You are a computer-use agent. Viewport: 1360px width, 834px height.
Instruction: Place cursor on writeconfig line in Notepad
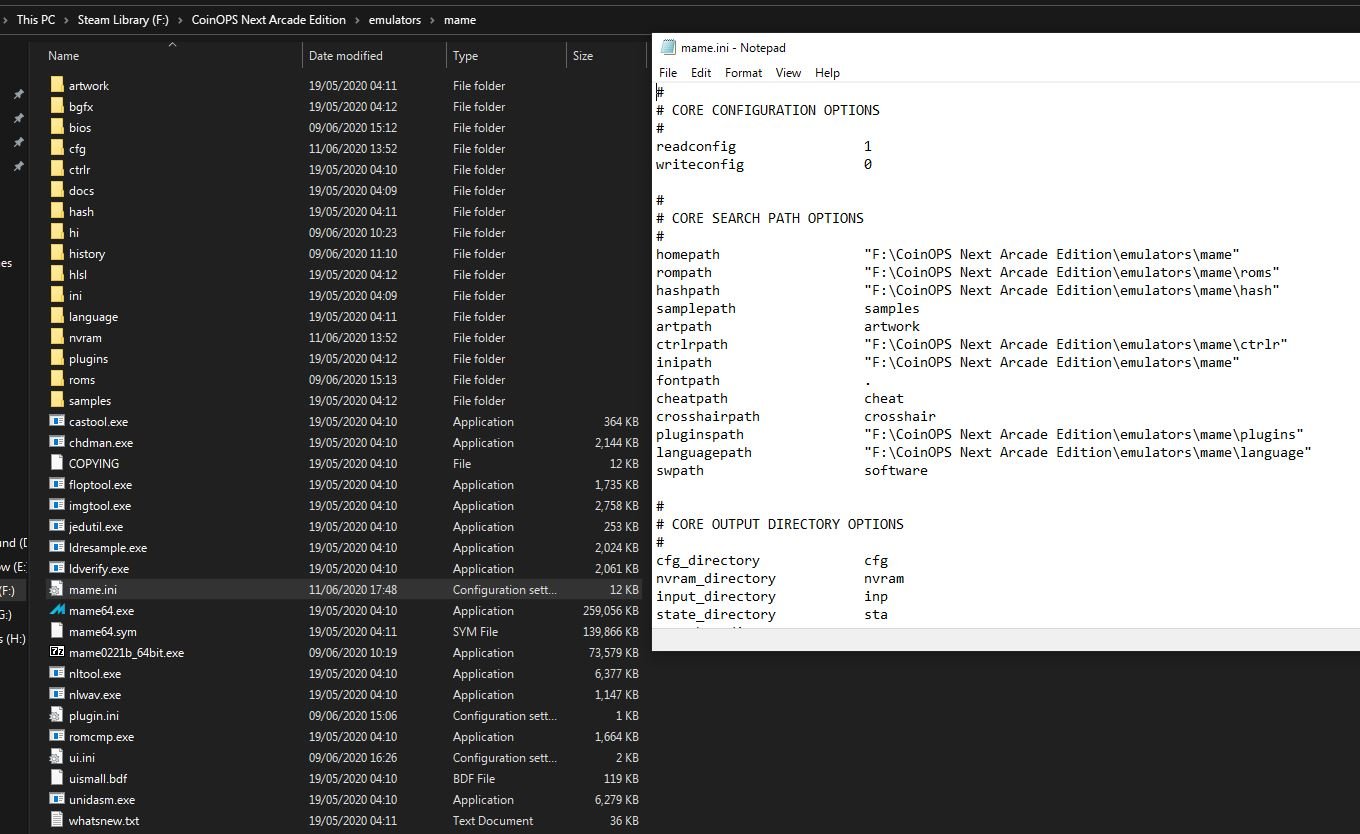pos(764,164)
